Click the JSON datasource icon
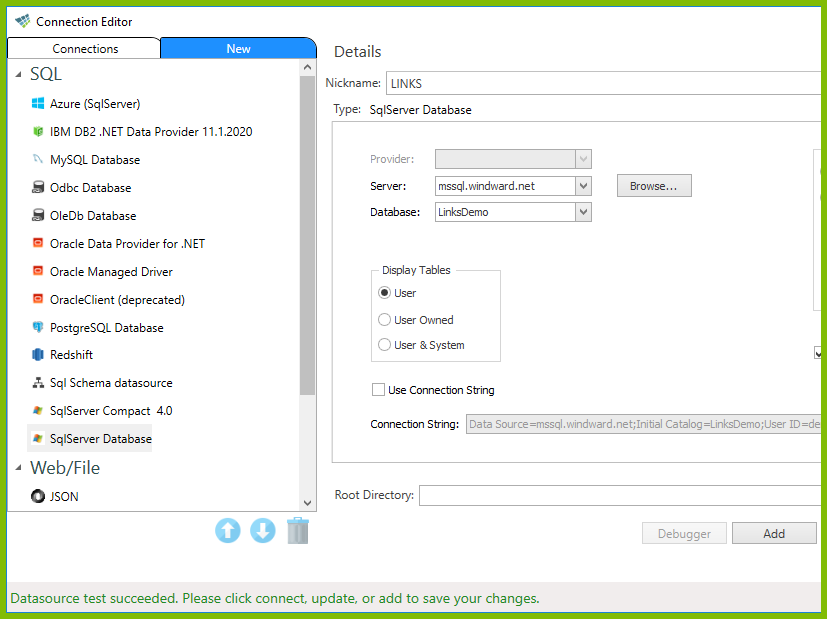Viewport: 827px width, 619px height. pyautogui.click(x=38, y=496)
